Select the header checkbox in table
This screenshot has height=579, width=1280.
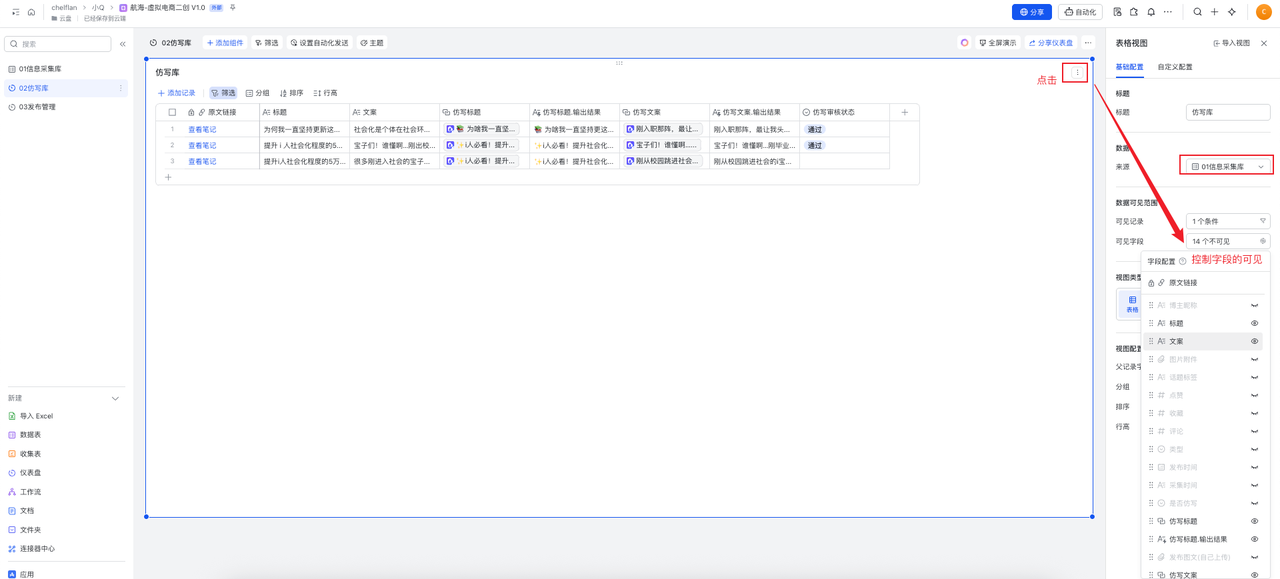click(x=172, y=113)
